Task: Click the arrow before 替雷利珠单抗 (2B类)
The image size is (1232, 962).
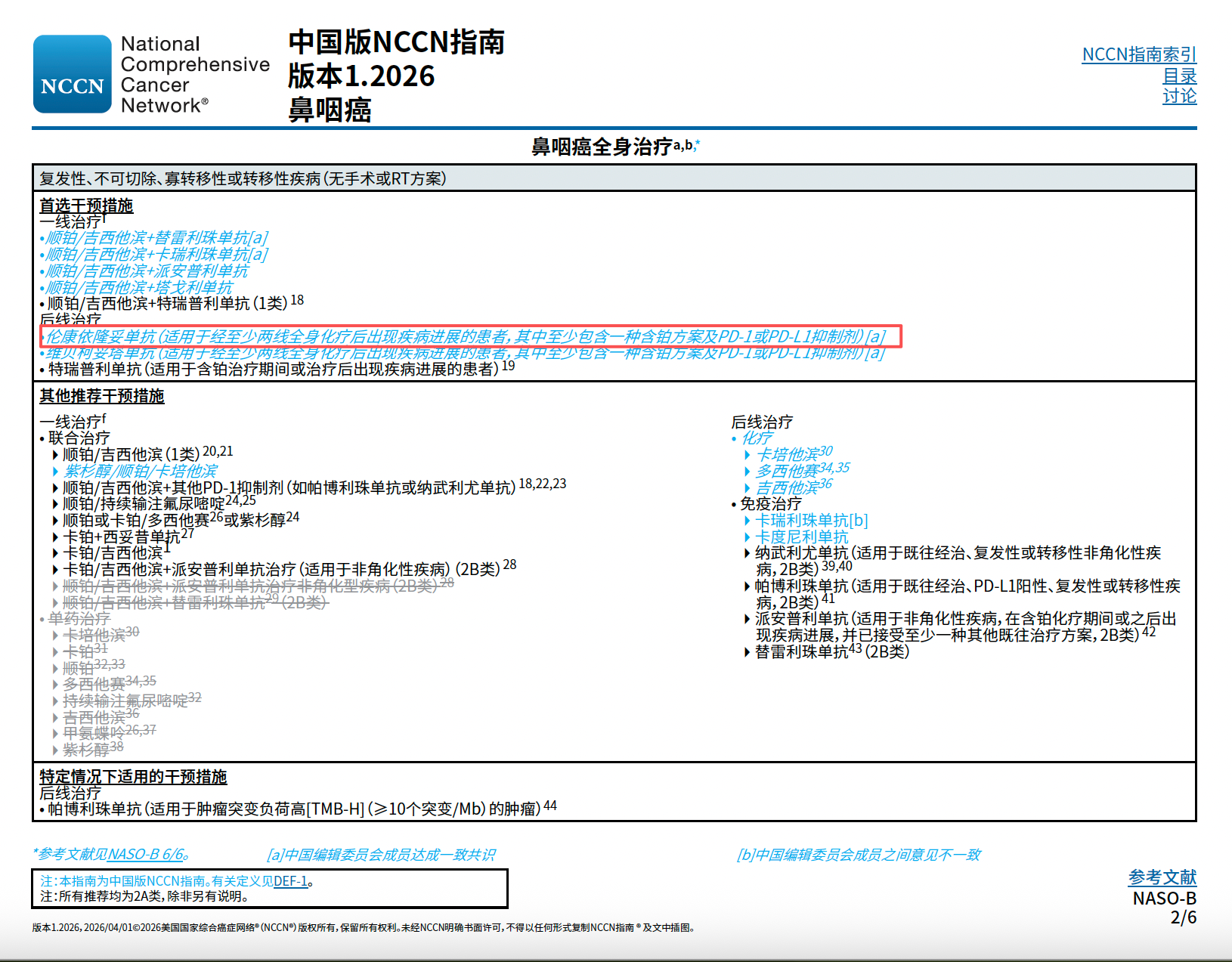Action: [x=747, y=652]
